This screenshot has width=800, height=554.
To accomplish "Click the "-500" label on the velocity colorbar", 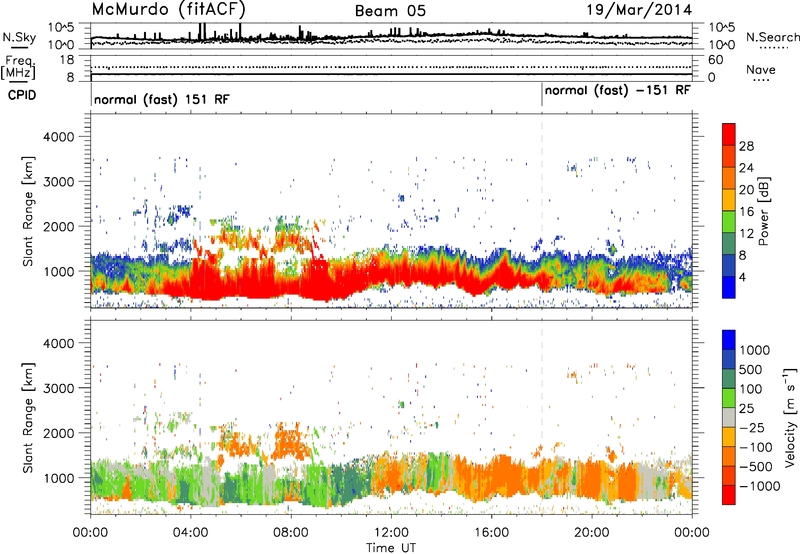I will pos(756,467).
